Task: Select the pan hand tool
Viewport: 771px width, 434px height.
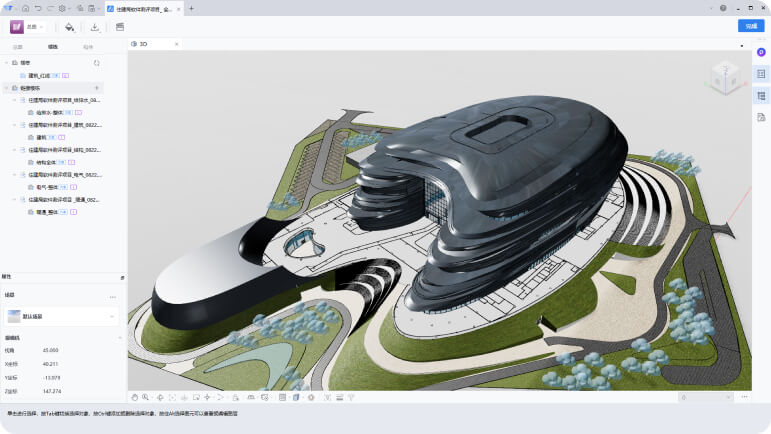Action: click(133, 397)
